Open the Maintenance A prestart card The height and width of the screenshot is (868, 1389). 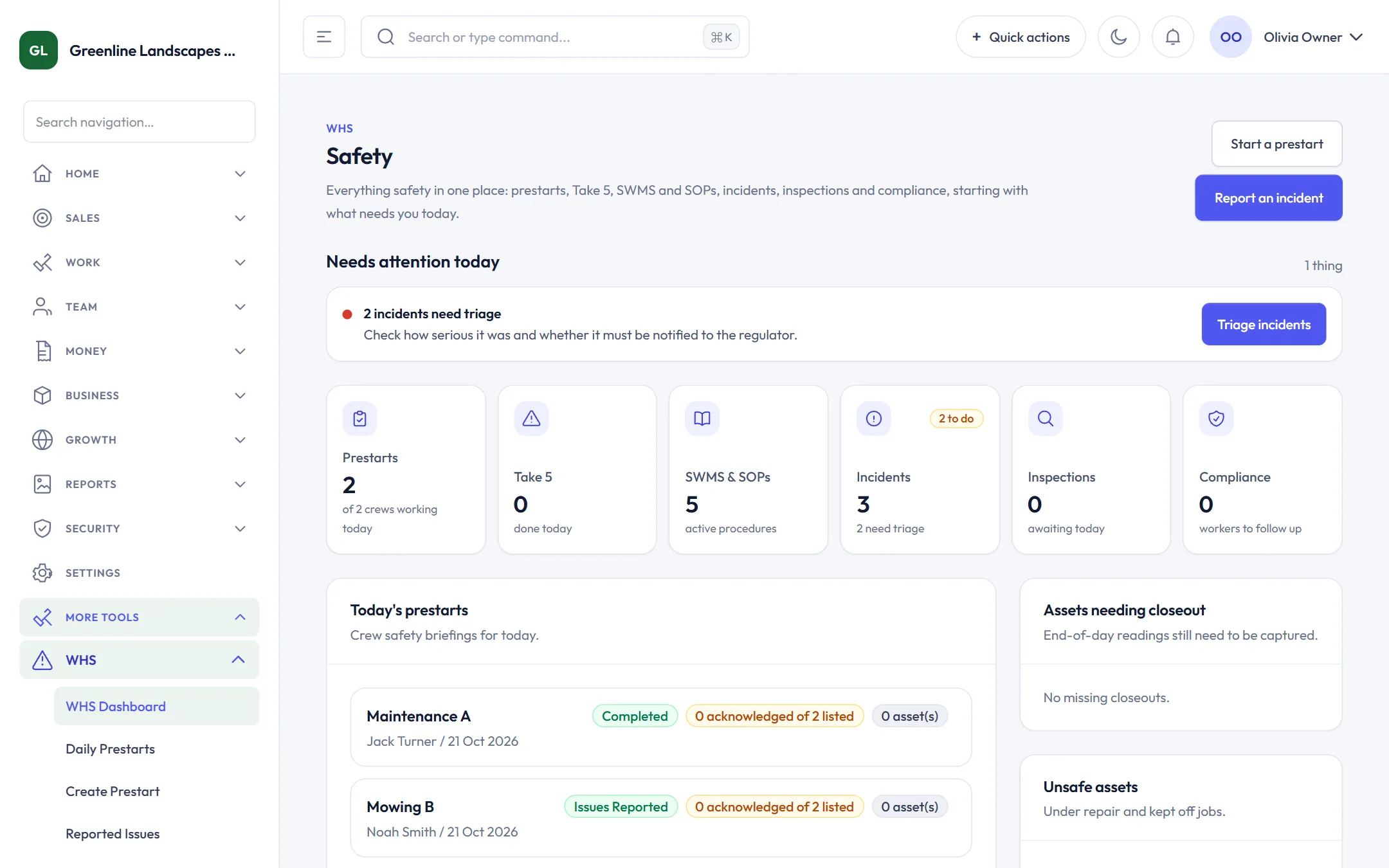[x=660, y=727]
